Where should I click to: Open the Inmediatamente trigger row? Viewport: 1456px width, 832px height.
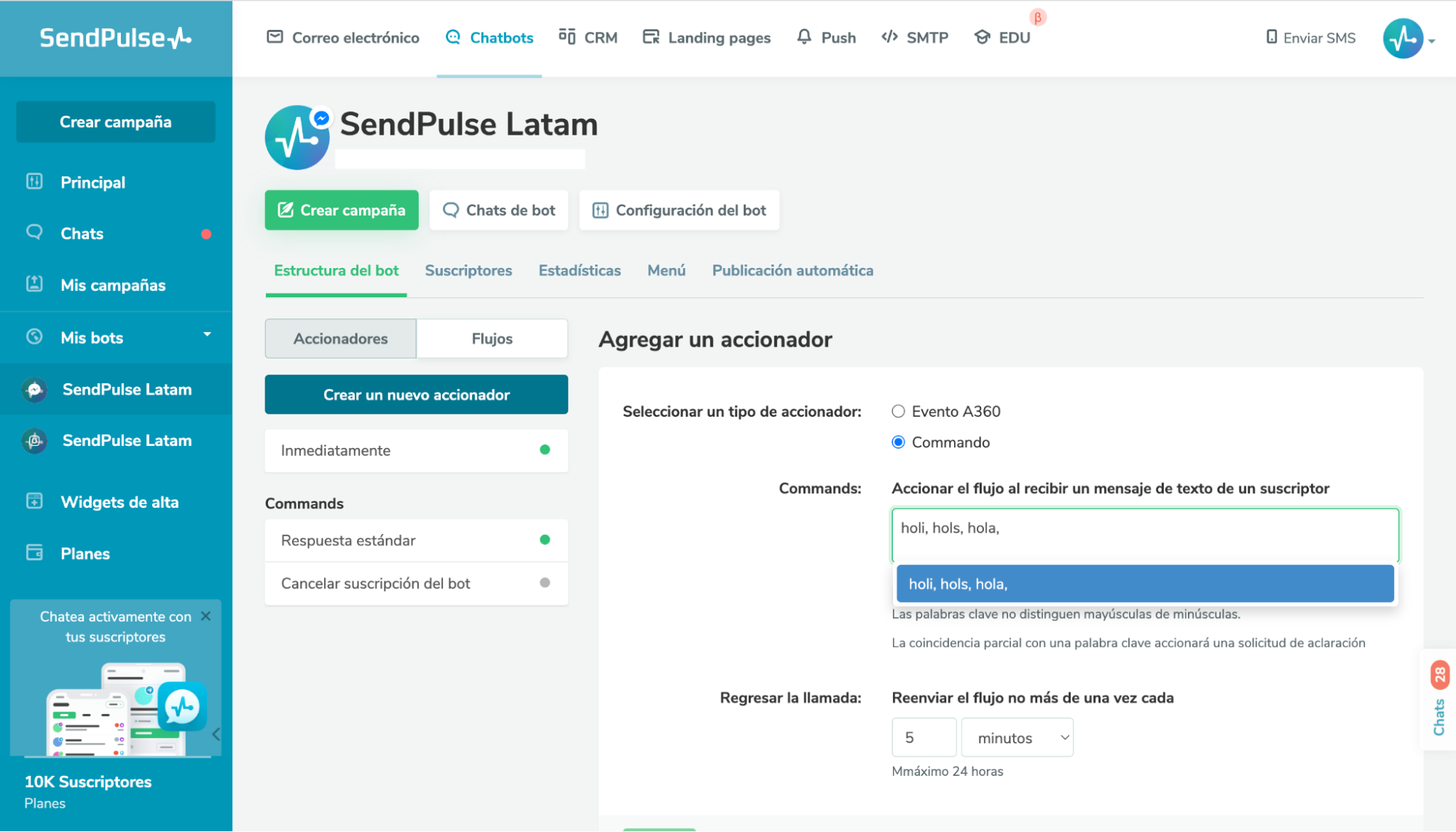[x=417, y=450]
